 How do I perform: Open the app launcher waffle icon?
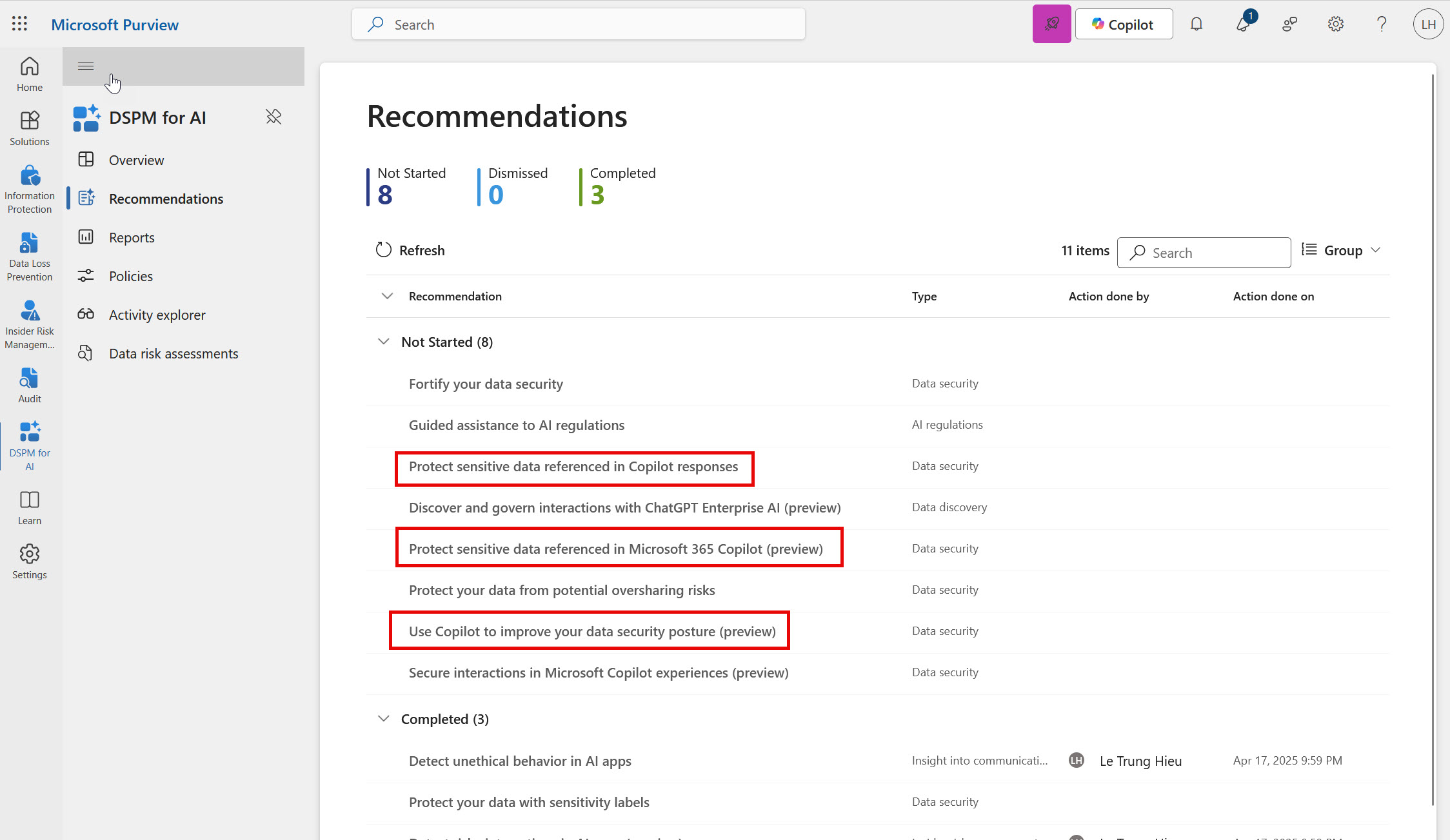(19, 24)
